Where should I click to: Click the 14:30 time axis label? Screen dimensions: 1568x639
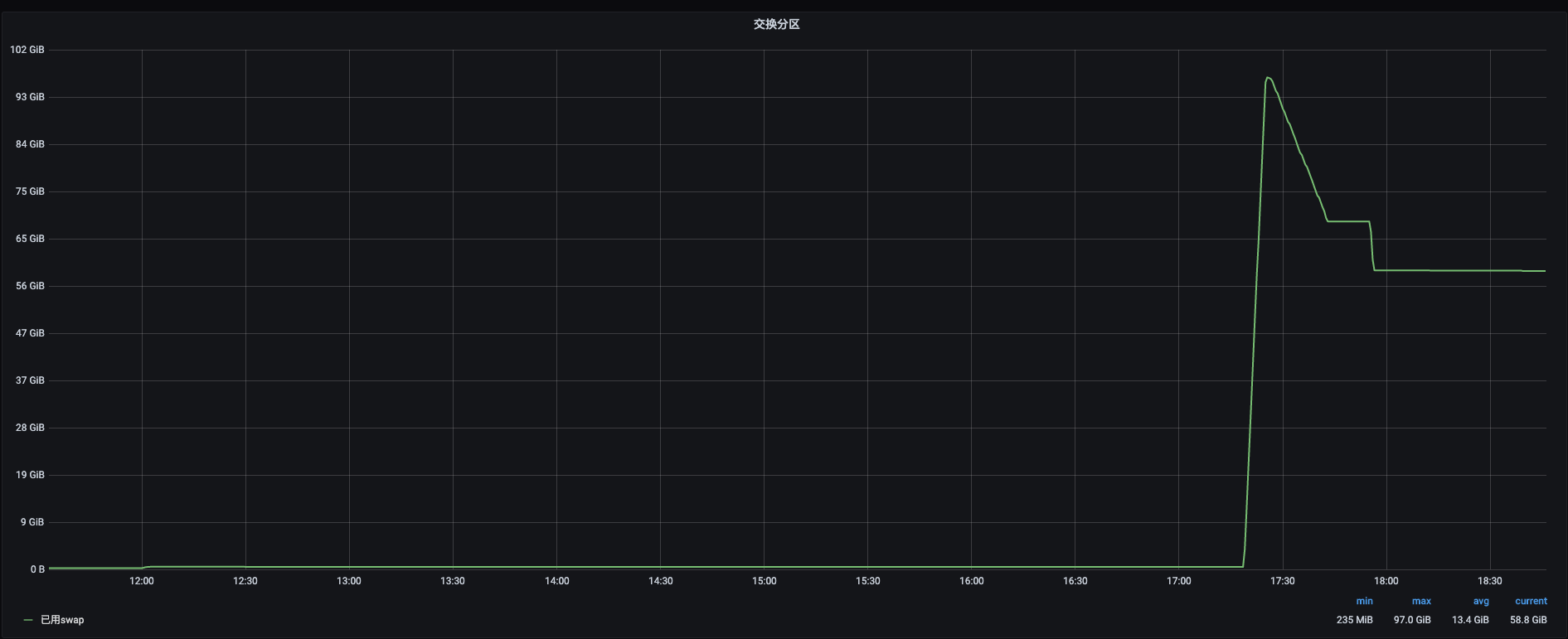pyautogui.click(x=661, y=581)
